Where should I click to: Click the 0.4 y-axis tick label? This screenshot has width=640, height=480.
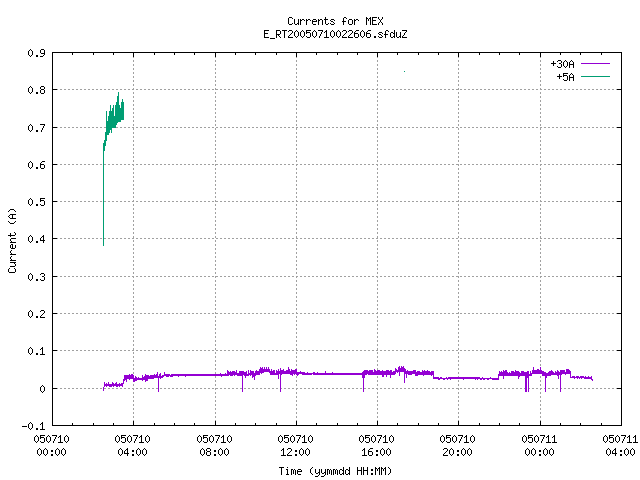tap(36, 239)
